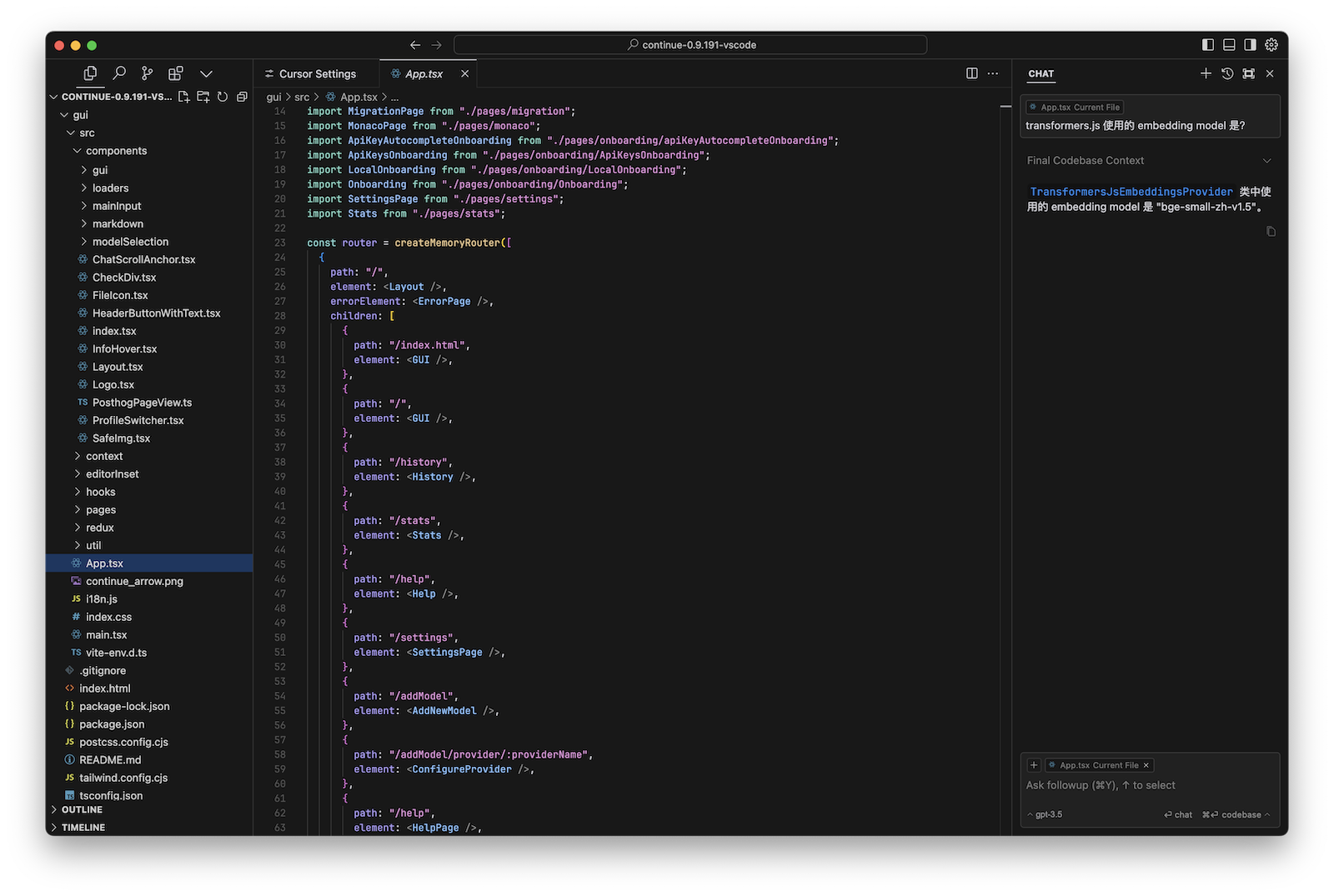Show chat history in the Chat panel
1334x896 pixels.
[x=1227, y=73]
